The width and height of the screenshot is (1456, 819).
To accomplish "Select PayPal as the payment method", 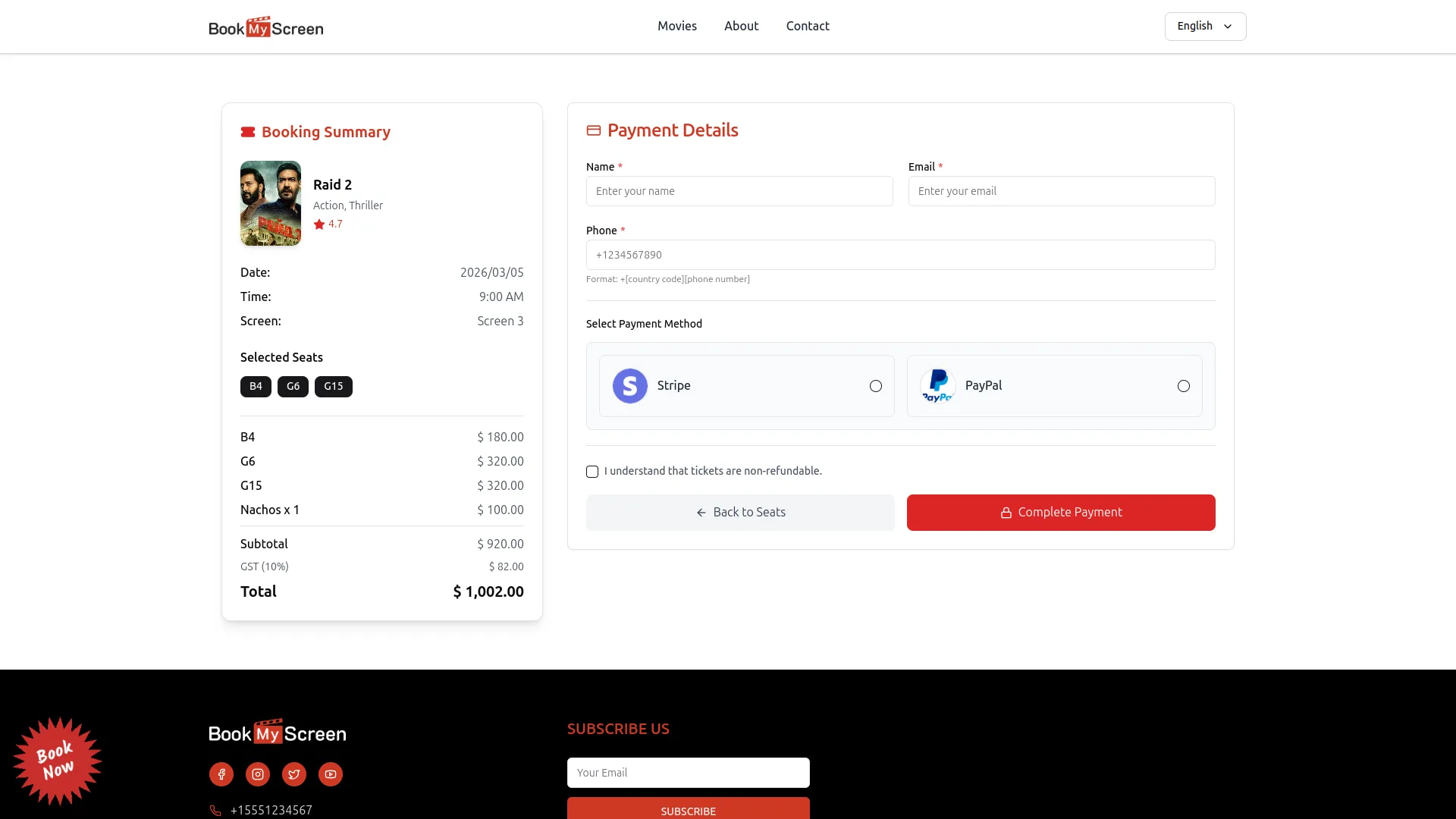I will (1184, 386).
